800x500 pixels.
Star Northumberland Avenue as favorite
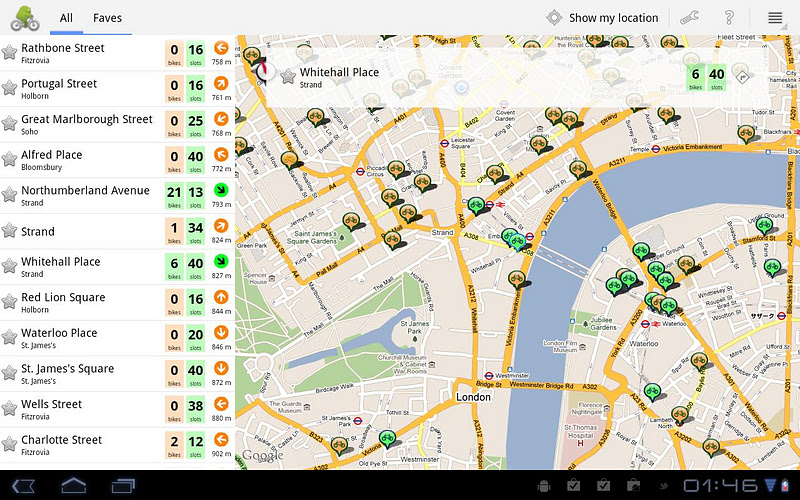(9, 194)
